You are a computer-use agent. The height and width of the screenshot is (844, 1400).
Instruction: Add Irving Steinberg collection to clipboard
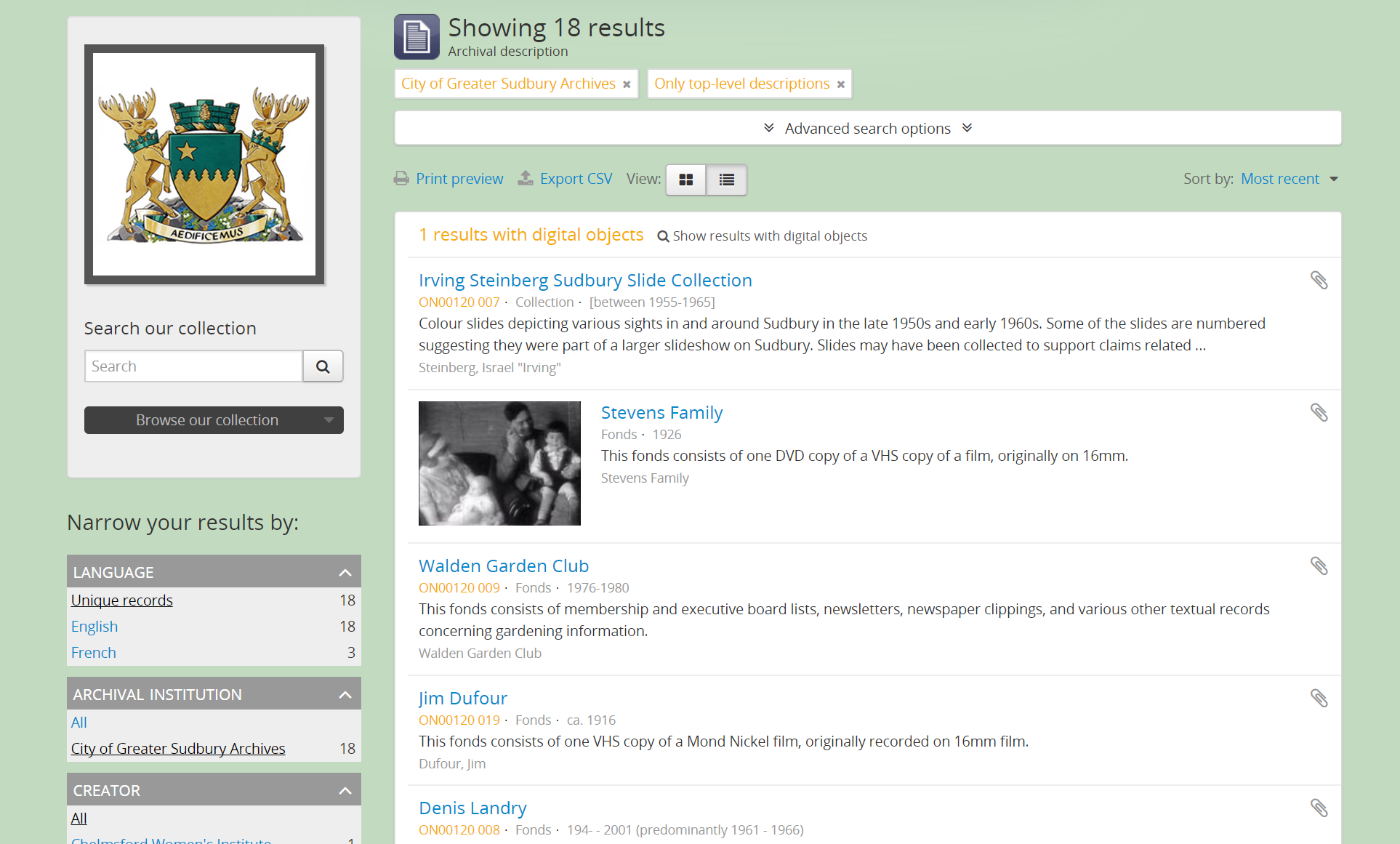[x=1319, y=281]
